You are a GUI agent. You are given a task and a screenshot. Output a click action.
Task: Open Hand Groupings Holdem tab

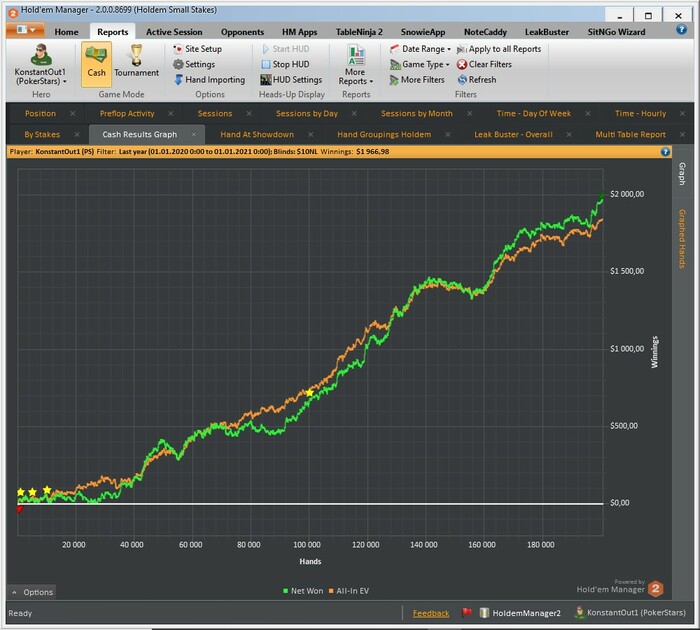(x=384, y=134)
